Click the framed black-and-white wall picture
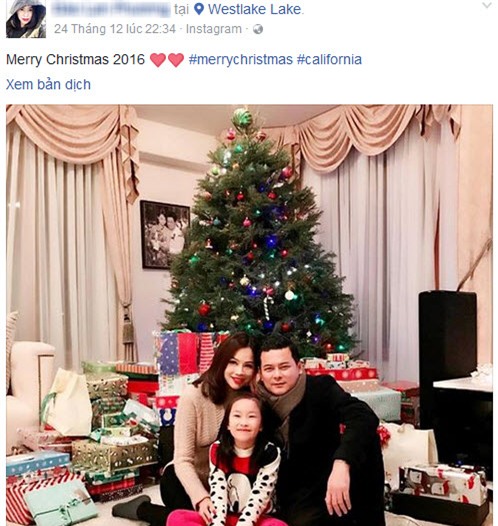The image size is (498, 526). tap(165, 234)
